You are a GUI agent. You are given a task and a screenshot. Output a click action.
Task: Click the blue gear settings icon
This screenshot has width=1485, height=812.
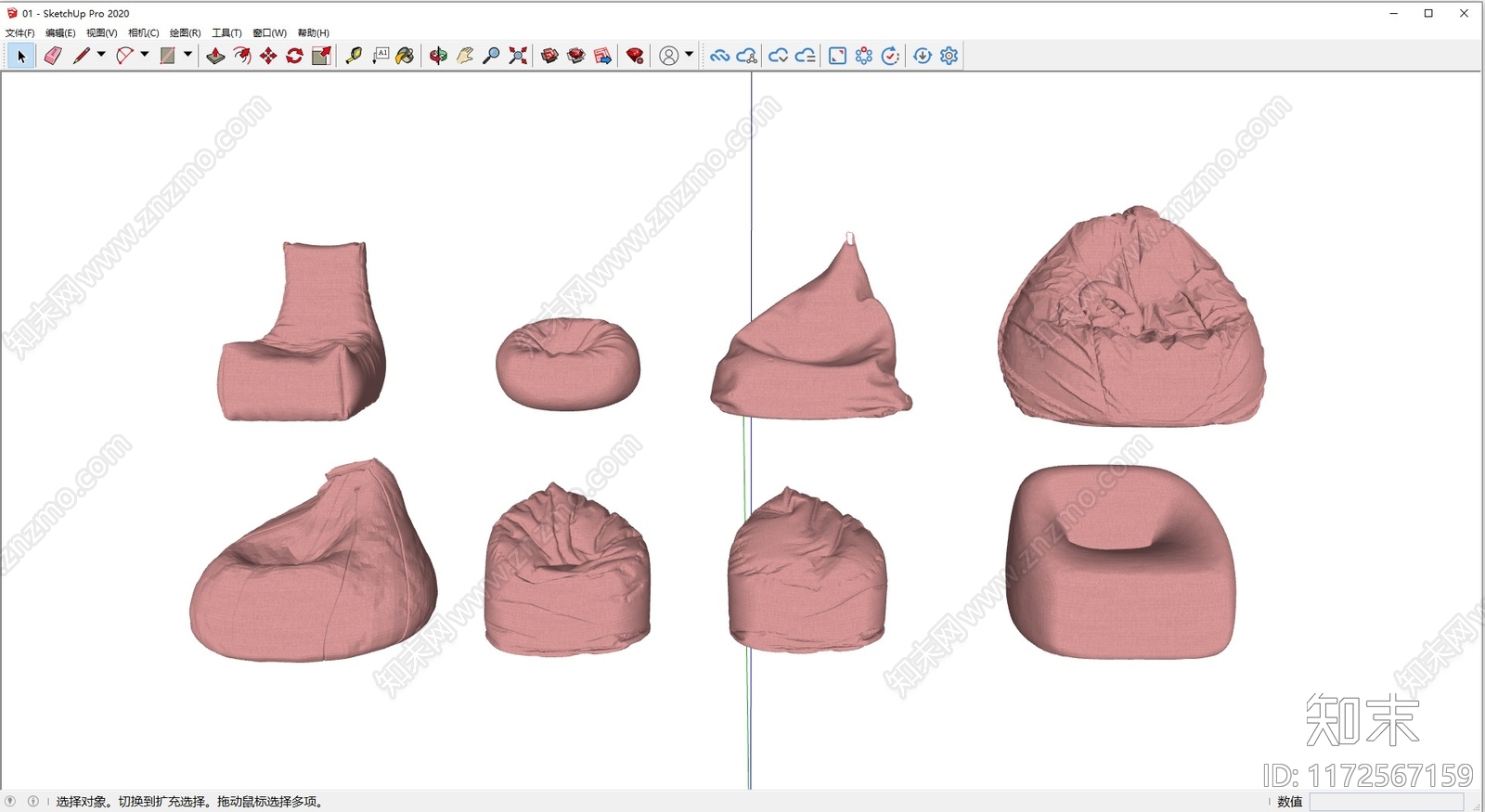(949, 56)
